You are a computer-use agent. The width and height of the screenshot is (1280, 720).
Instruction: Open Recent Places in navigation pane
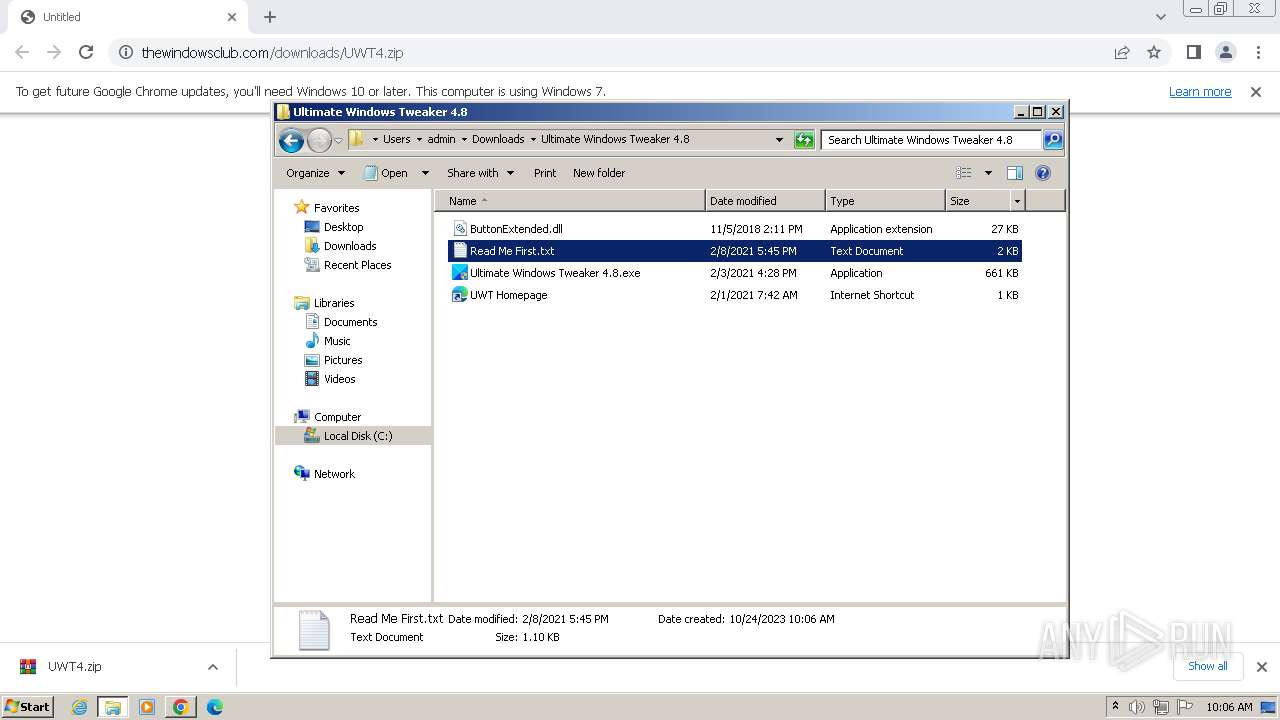(357, 265)
